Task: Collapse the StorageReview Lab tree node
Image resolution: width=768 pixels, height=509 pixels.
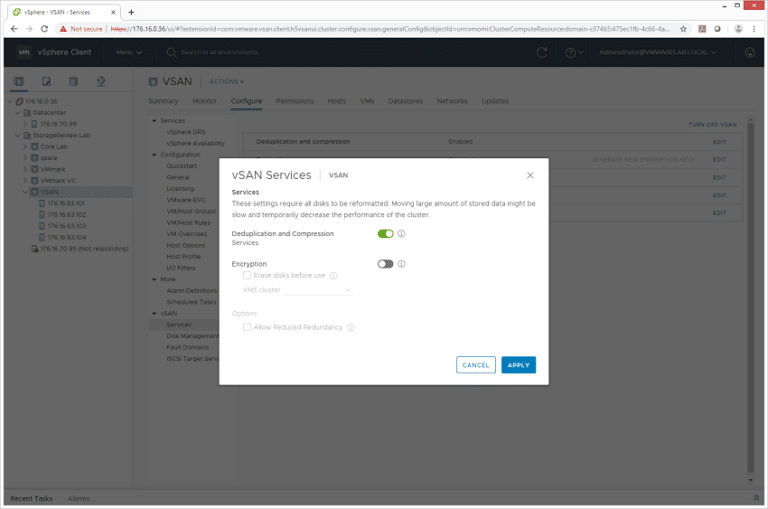Action: click(18, 135)
